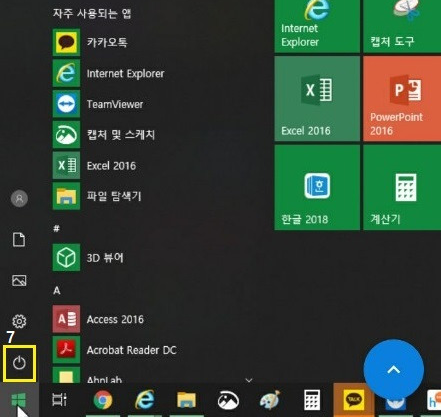Click the Internet Explorer tile

coord(317,26)
